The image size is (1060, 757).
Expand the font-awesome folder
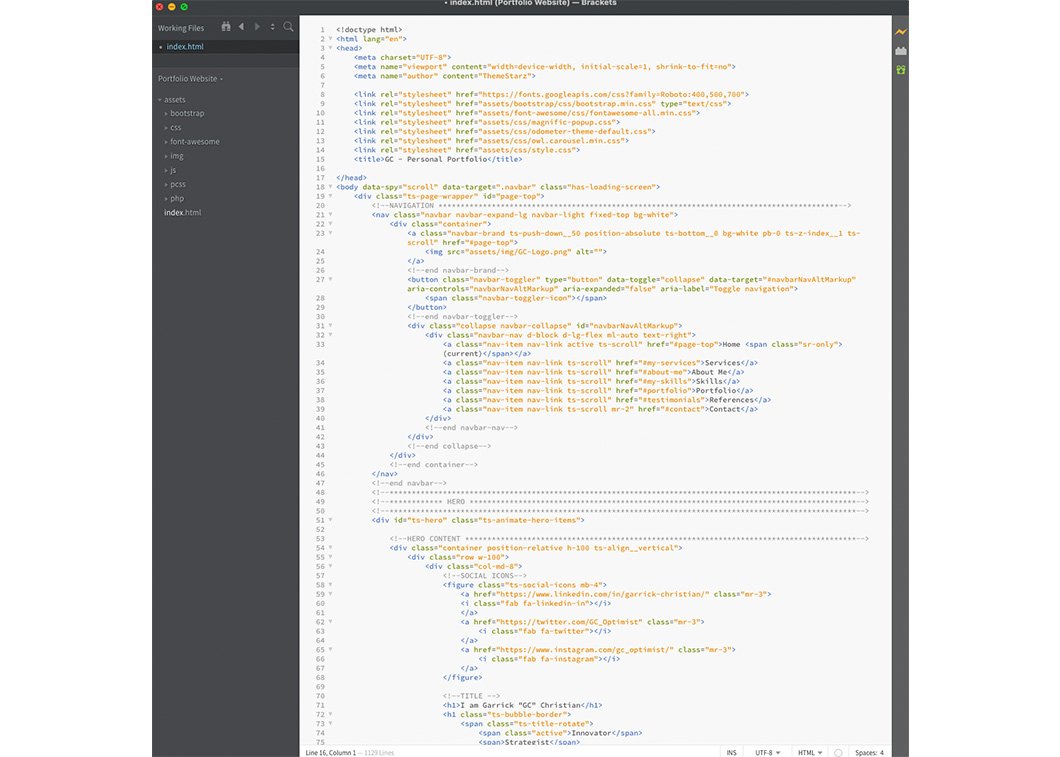tap(194, 142)
